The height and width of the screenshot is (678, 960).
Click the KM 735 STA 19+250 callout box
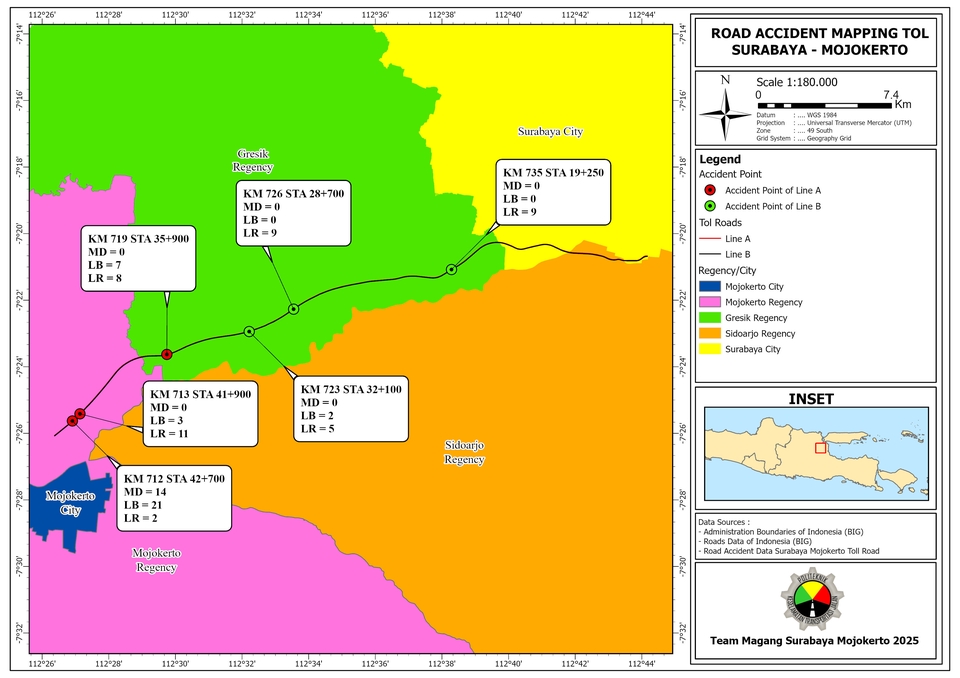pyautogui.click(x=553, y=192)
